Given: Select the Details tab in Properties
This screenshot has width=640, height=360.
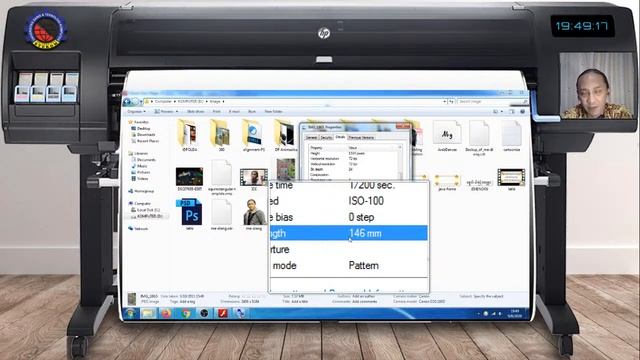Looking at the screenshot, I should (x=340, y=137).
